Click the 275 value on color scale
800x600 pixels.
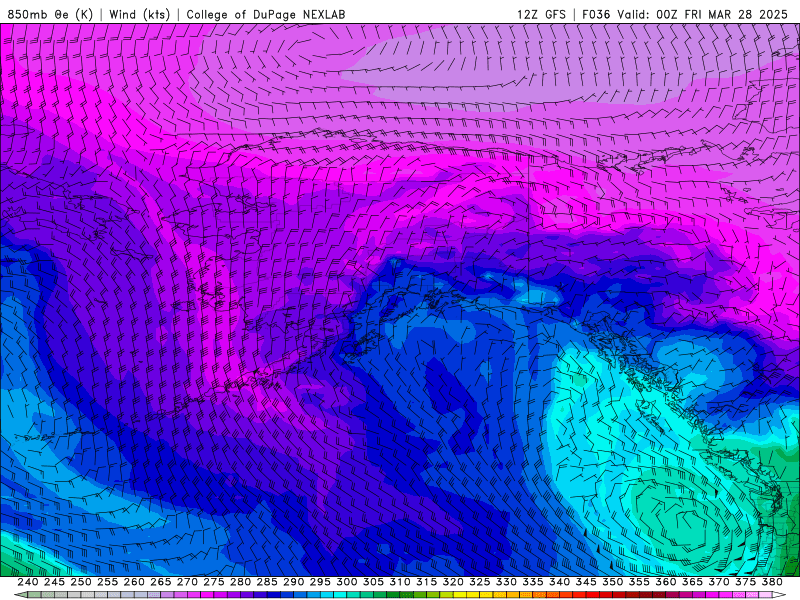(x=214, y=582)
